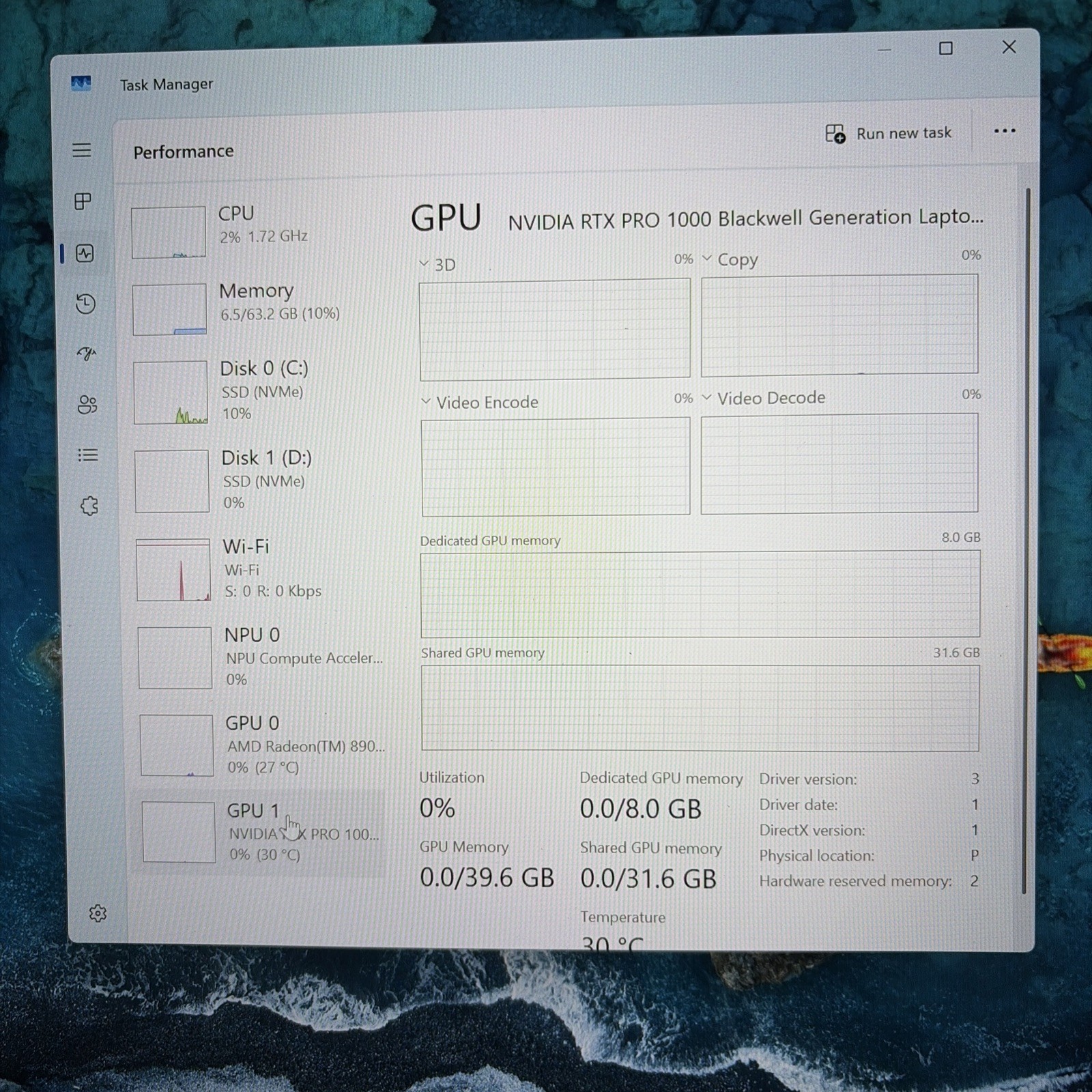This screenshot has height=1092, width=1092.
Task: Click the Run new task icon
Action: click(x=835, y=134)
